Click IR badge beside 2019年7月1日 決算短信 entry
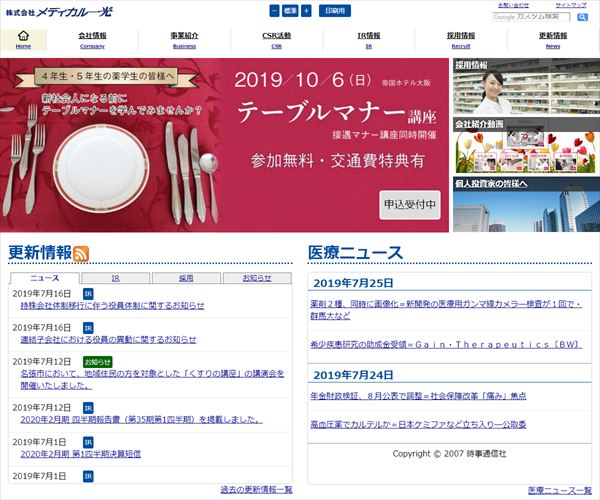This screenshot has height=500, width=600. [88, 442]
